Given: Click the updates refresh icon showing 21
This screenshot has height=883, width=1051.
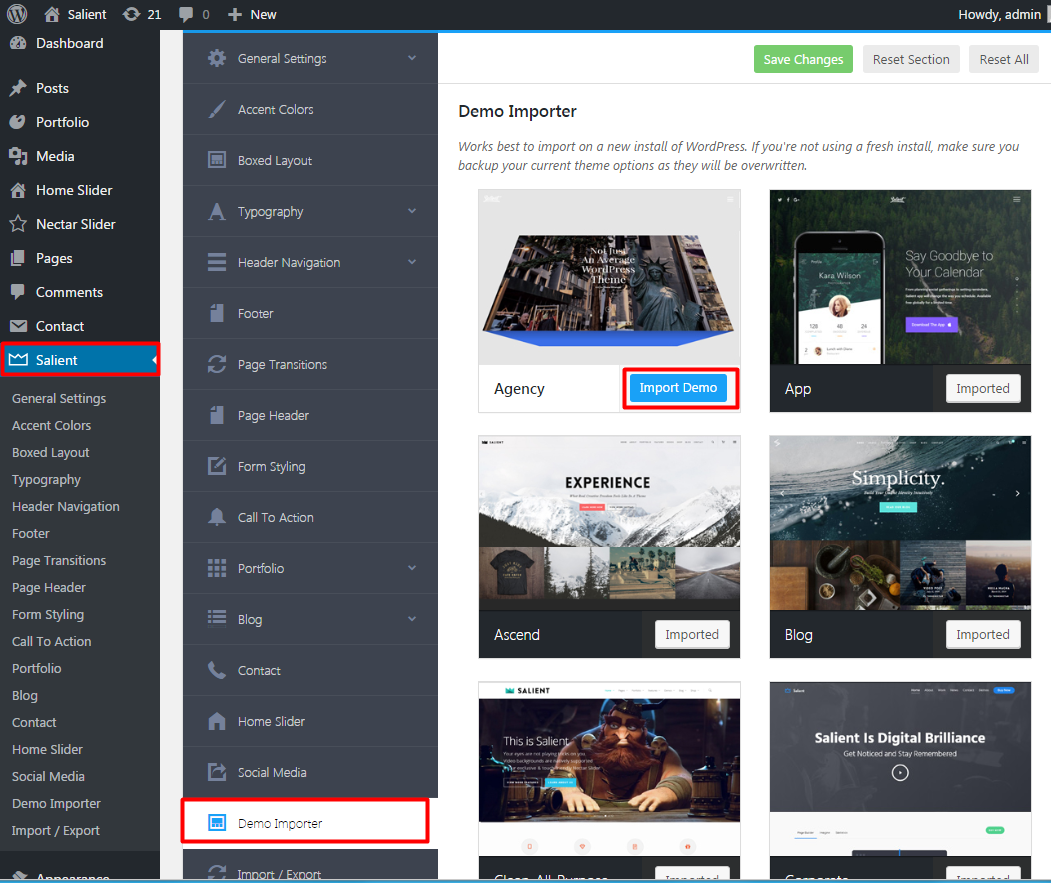Looking at the screenshot, I should click(131, 14).
